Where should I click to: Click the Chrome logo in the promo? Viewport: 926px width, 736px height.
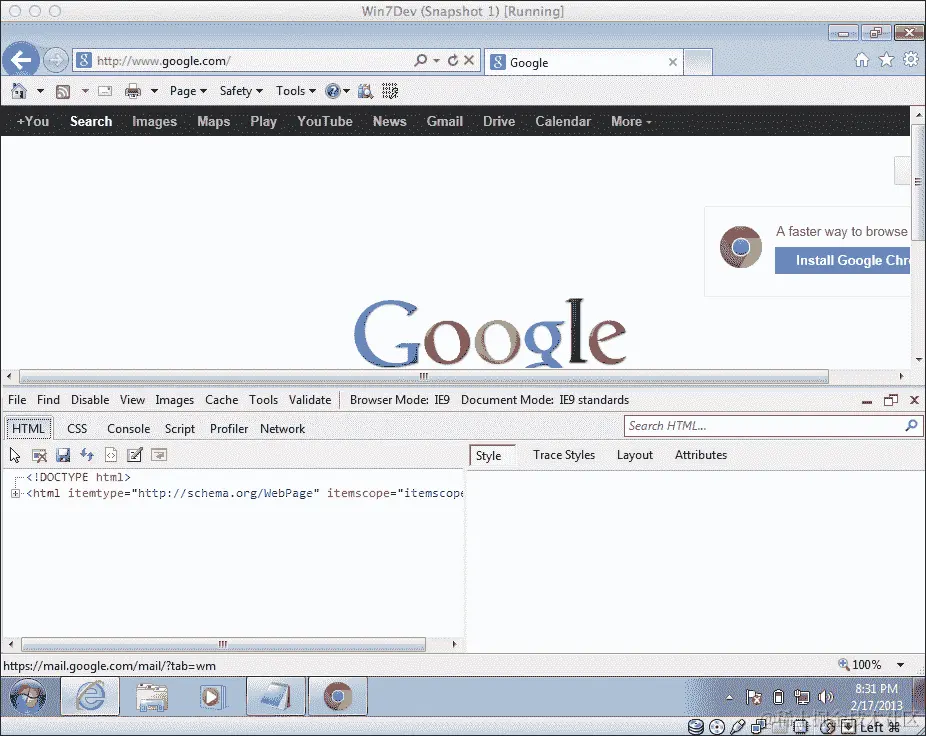(x=741, y=247)
